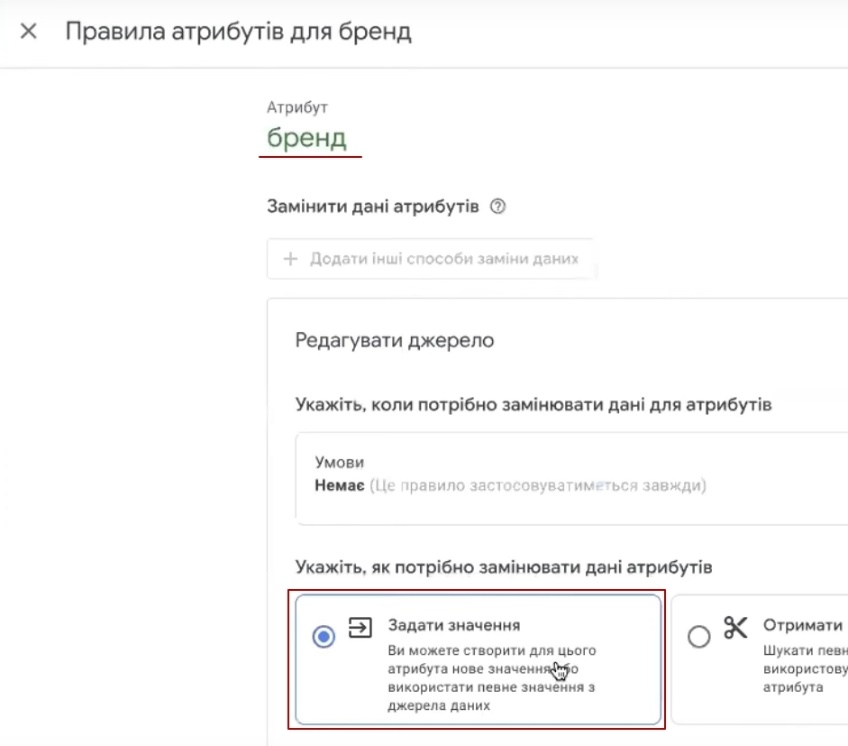Viewport: 848px width, 746px height.
Task: Close the attribute rules dialog
Action: 29,31
